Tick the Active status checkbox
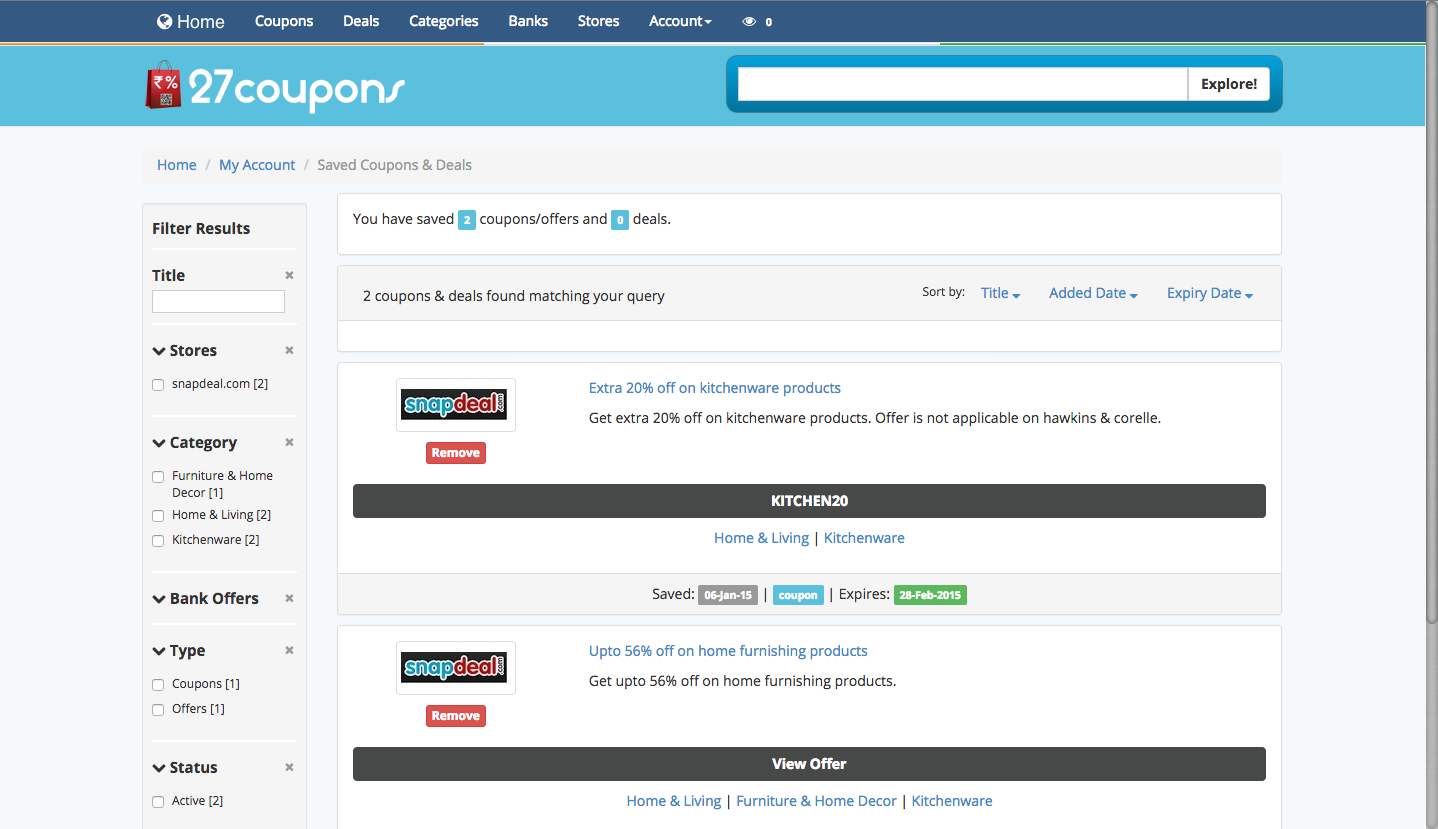The height and width of the screenshot is (829, 1438). pos(158,802)
